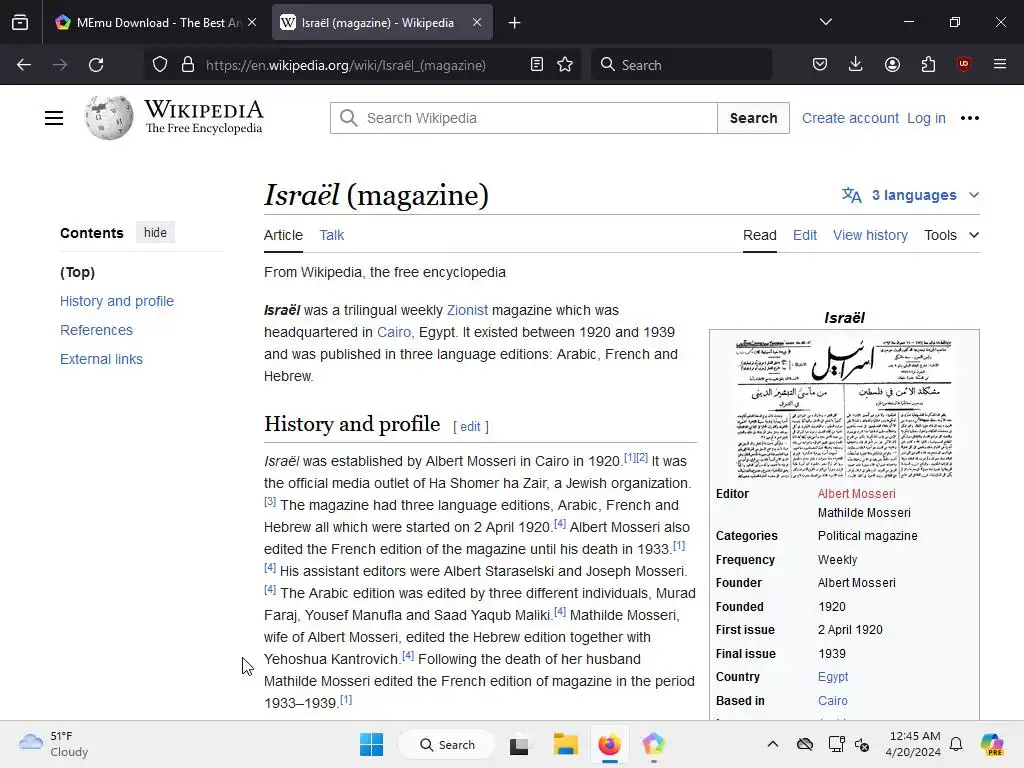
Task: Open Windows Start menu
Action: point(372,744)
